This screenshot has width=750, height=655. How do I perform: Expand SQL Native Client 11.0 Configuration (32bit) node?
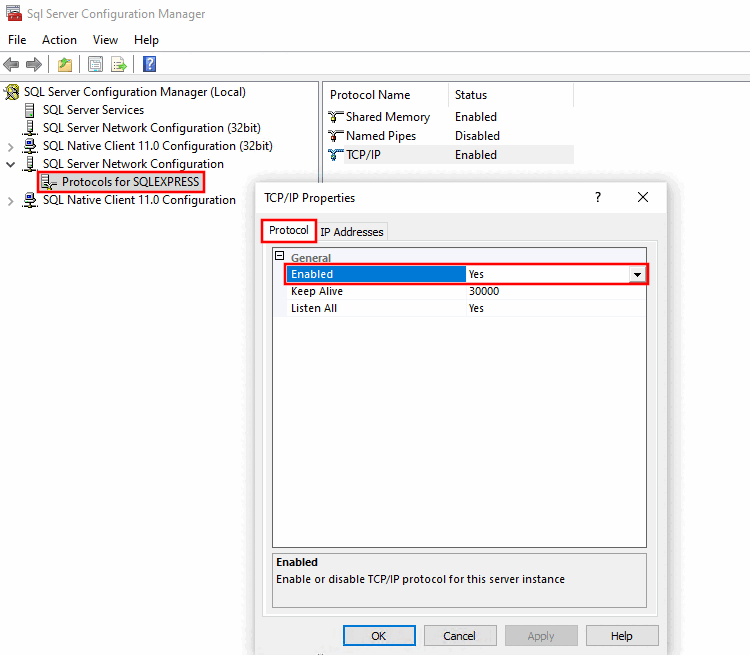tap(11, 146)
